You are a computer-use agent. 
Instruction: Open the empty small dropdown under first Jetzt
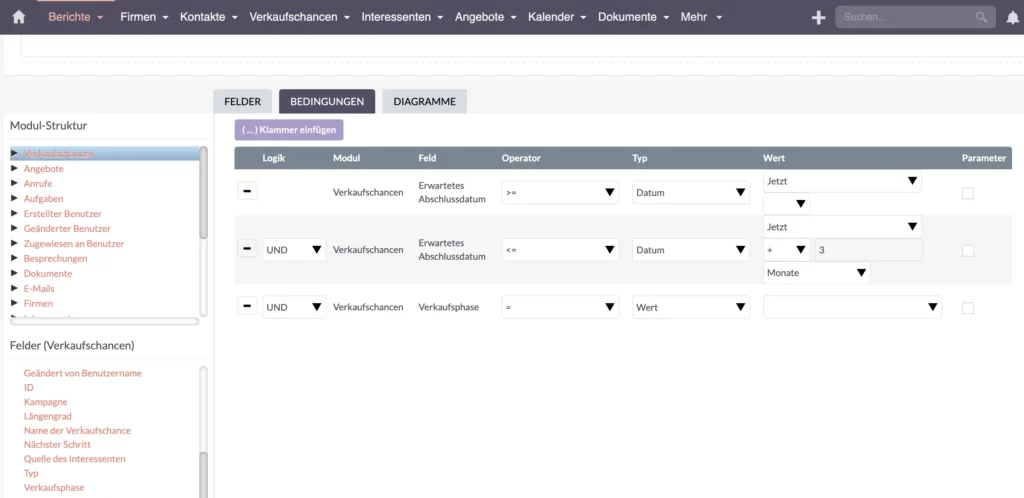click(786, 204)
